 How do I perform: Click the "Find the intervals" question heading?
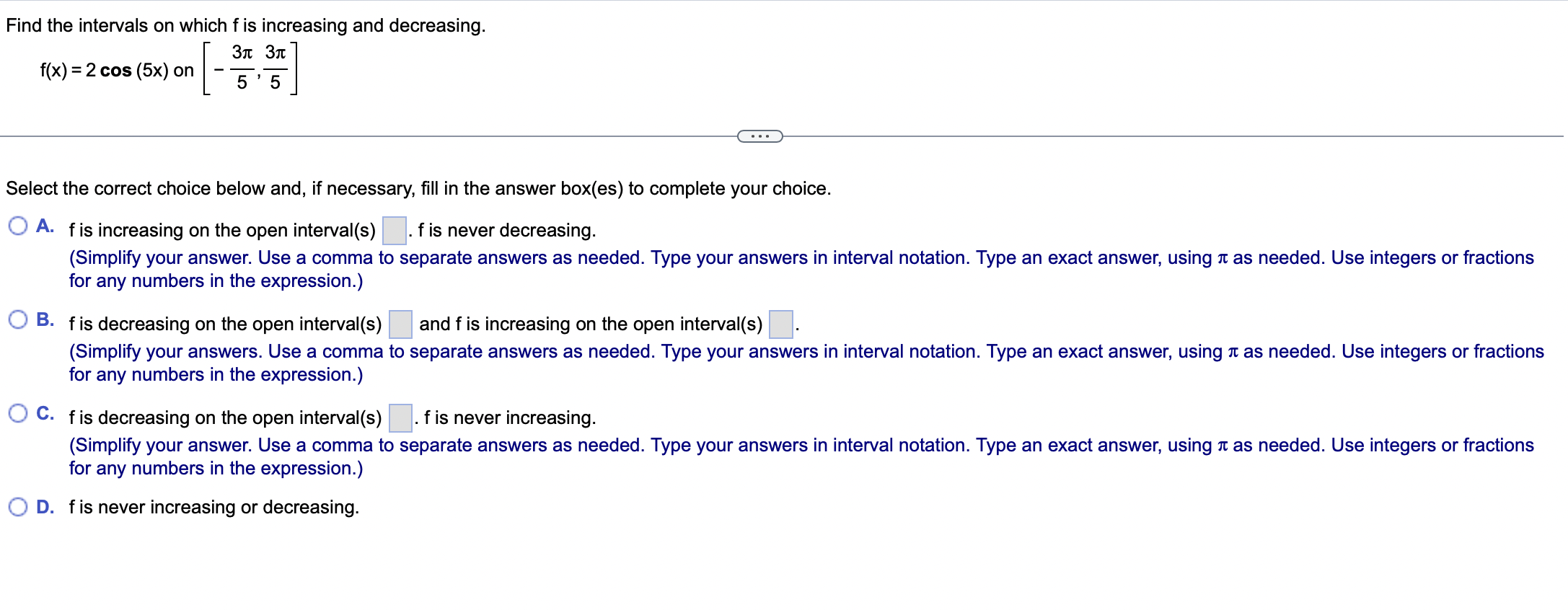pyautogui.click(x=245, y=25)
